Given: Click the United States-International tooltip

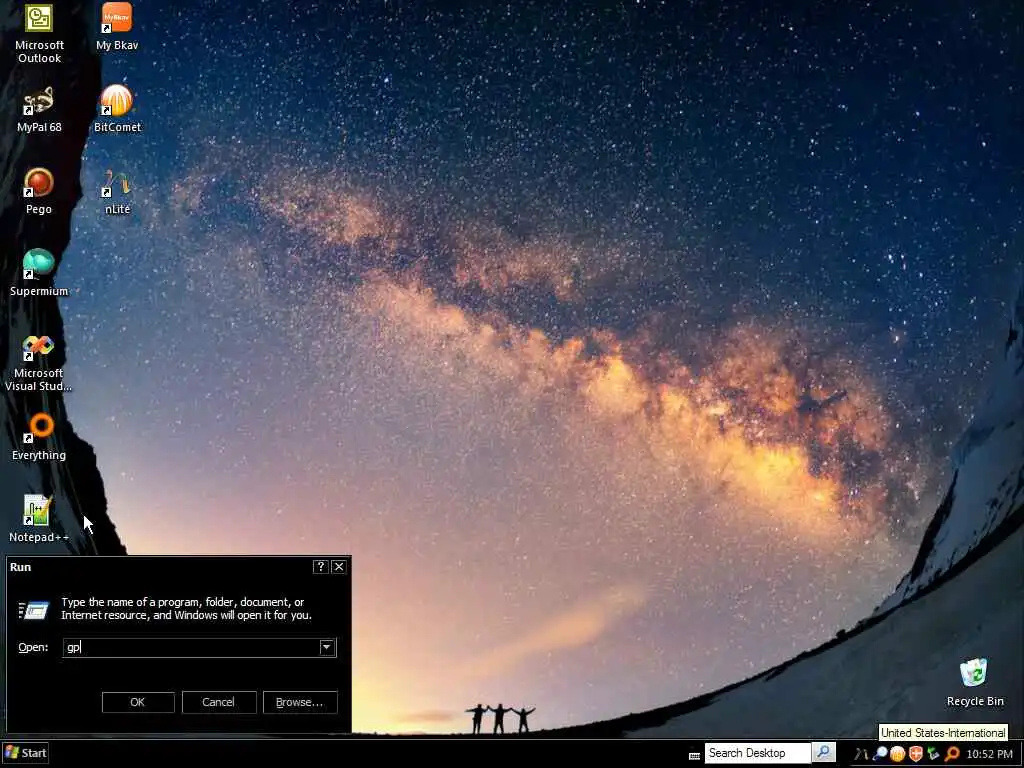Looking at the screenshot, I should coord(943,733).
